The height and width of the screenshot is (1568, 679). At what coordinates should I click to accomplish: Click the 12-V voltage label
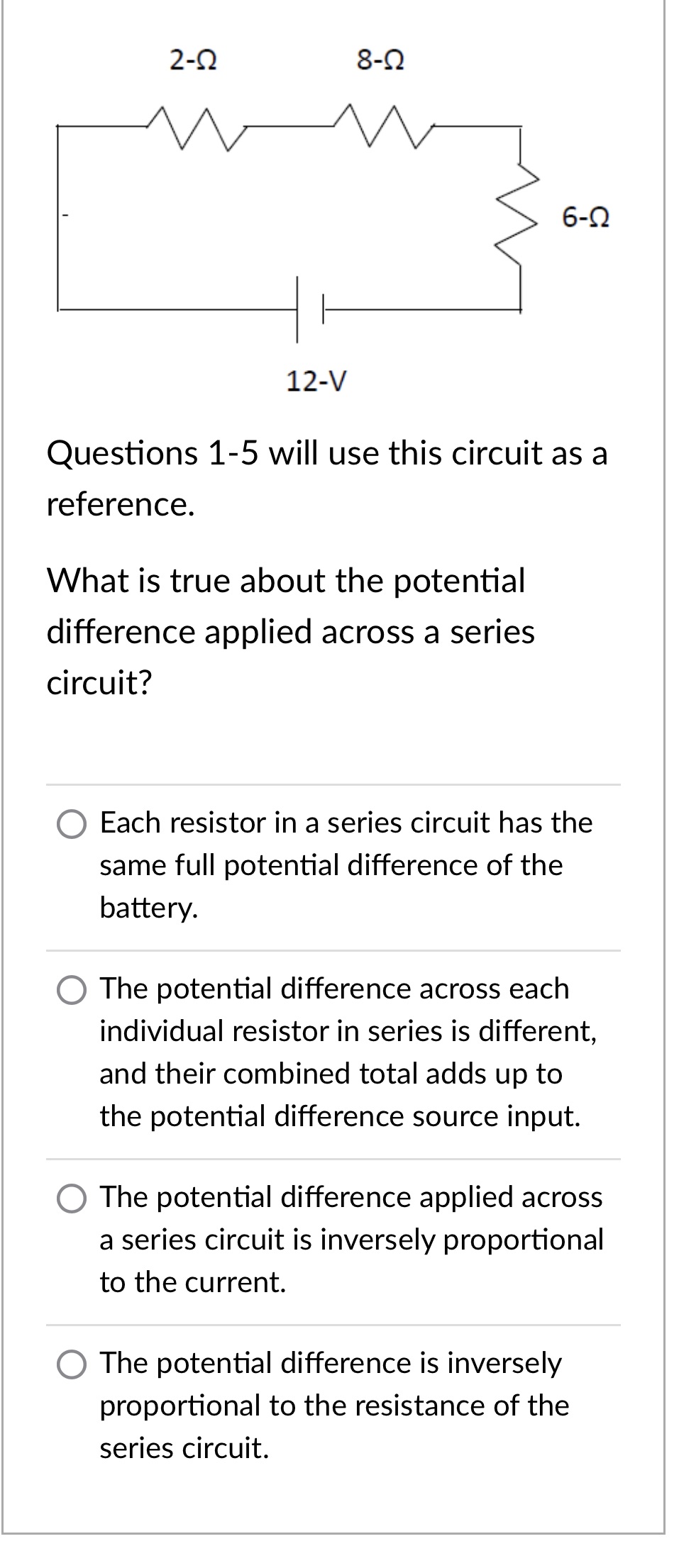click(316, 382)
